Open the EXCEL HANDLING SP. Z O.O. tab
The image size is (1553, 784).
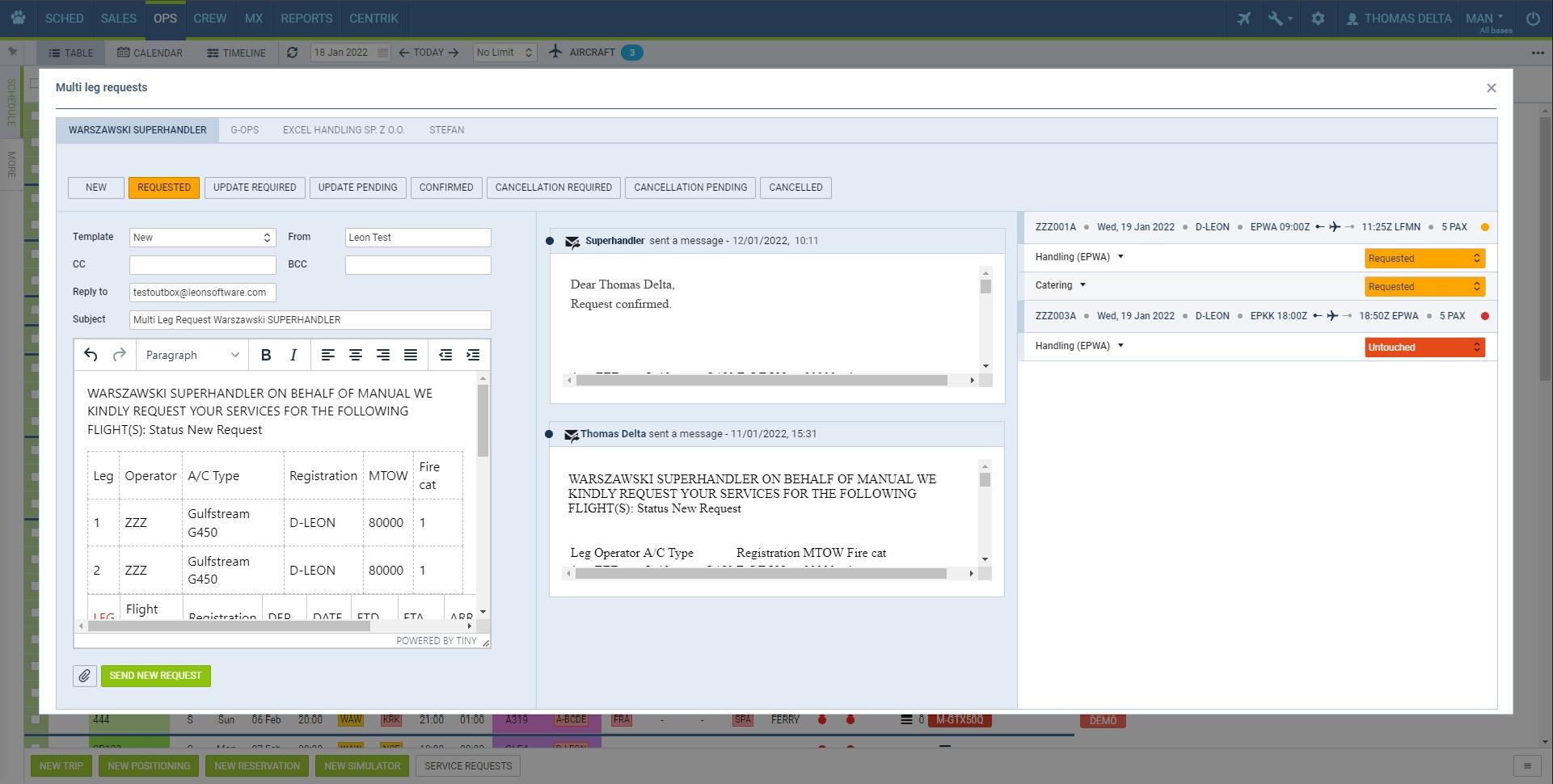[344, 130]
